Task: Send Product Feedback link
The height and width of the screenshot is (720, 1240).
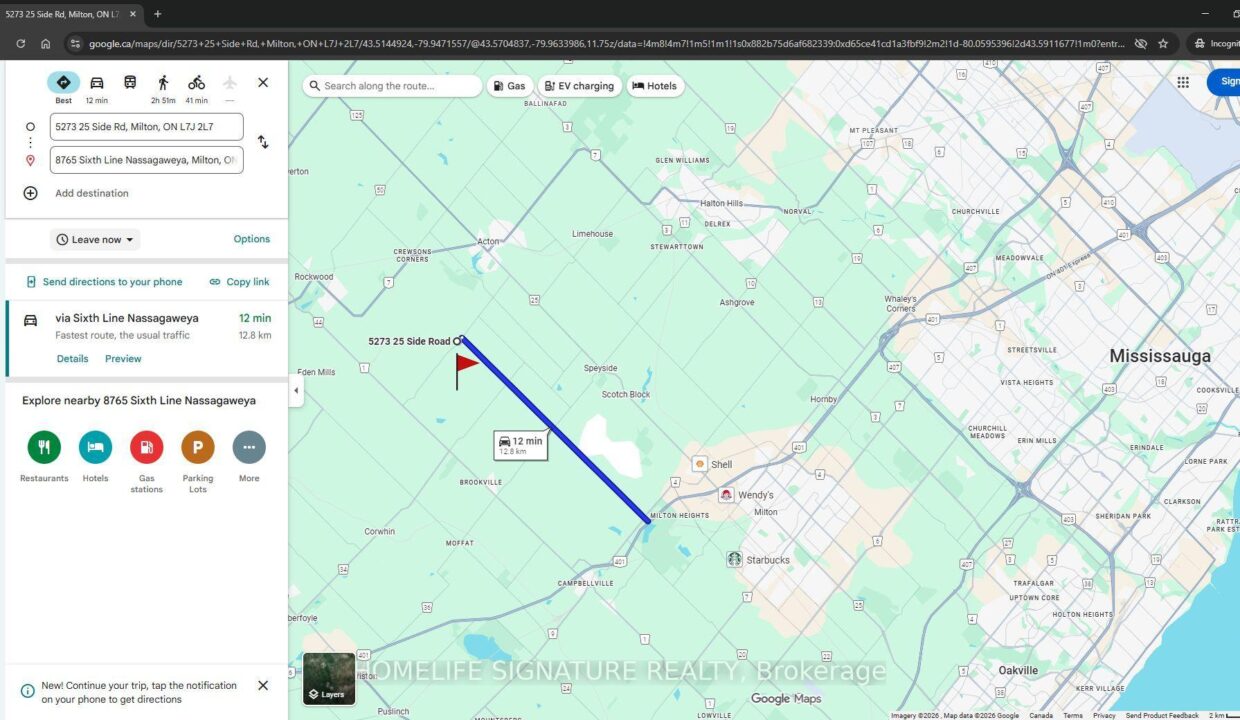Action: [x=1162, y=716]
